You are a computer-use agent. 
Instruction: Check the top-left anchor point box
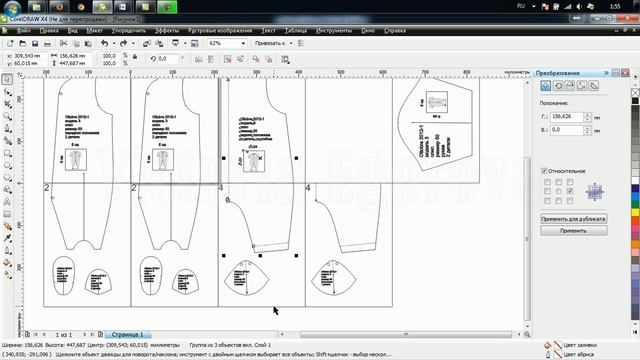tap(547, 182)
